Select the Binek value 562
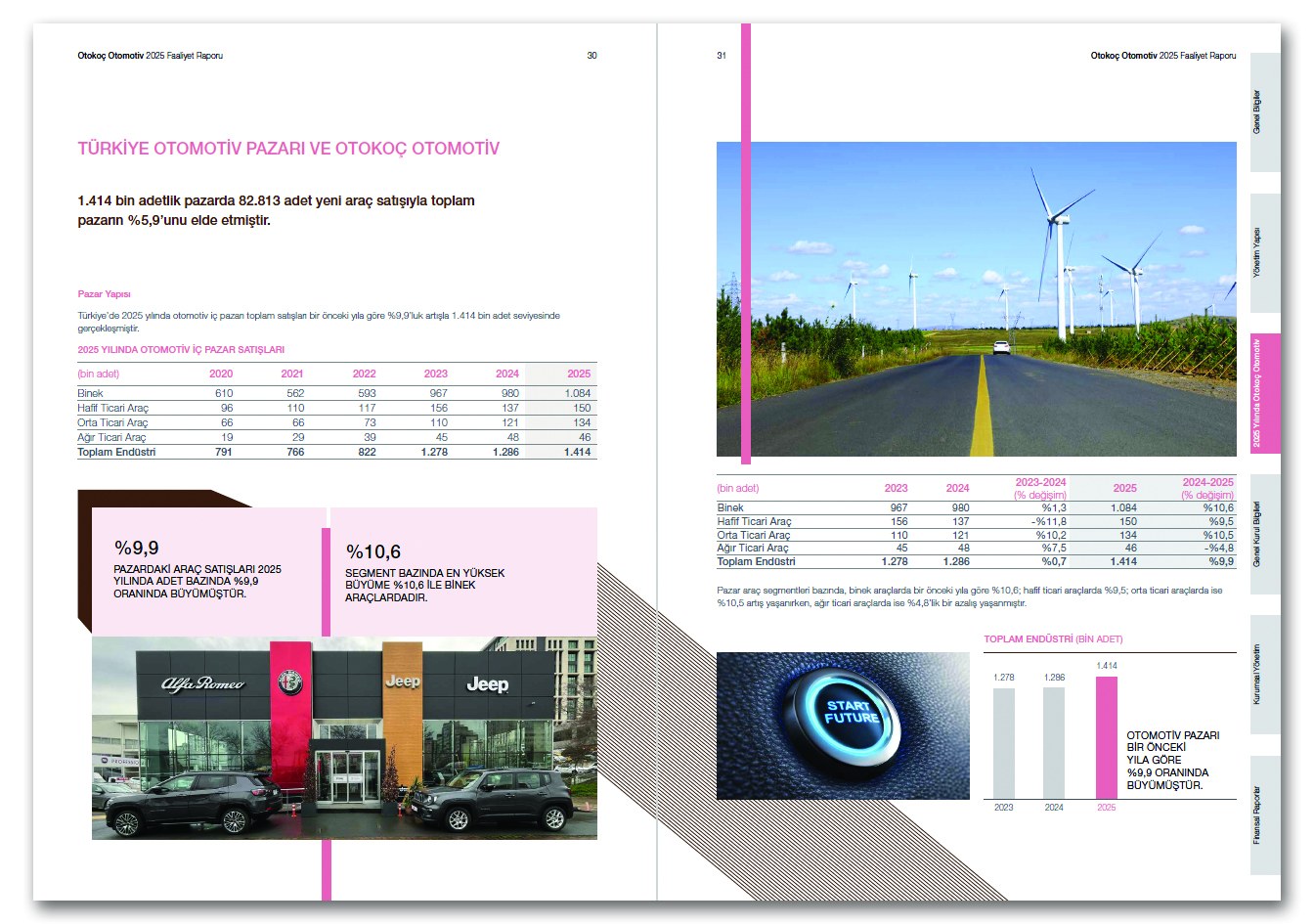Screen dimensions: 1314x924 [295, 393]
